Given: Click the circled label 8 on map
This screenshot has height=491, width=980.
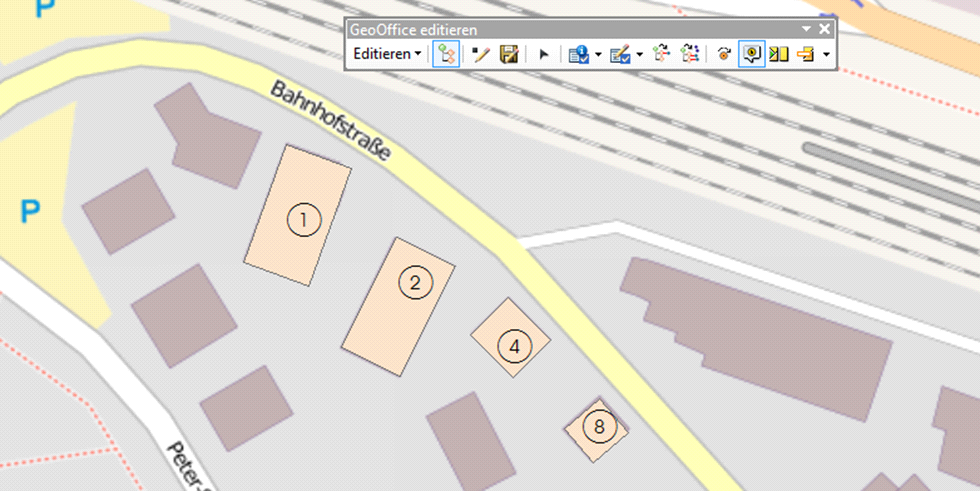Looking at the screenshot, I should pos(598,428).
